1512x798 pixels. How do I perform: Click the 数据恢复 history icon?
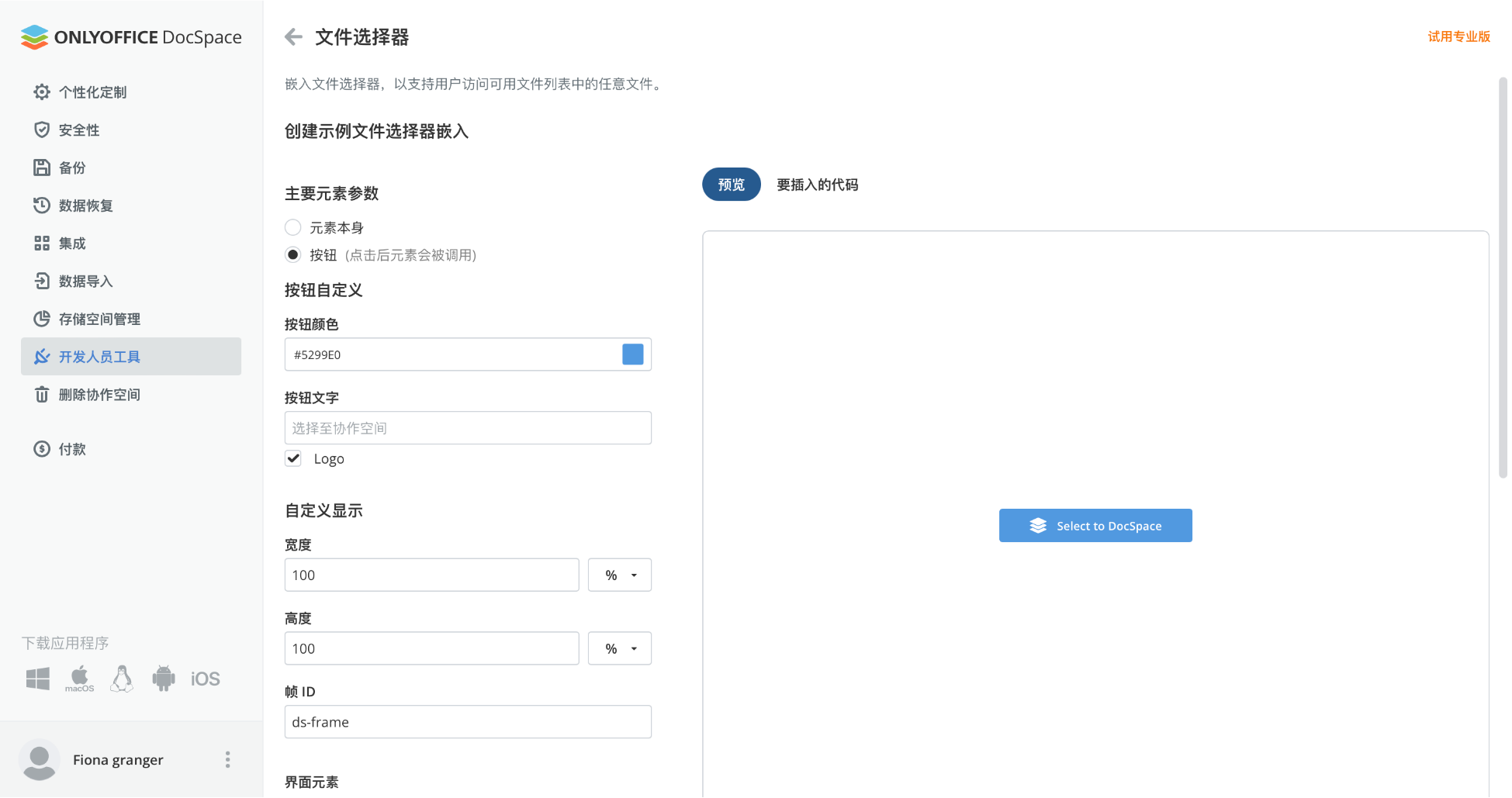42,206
